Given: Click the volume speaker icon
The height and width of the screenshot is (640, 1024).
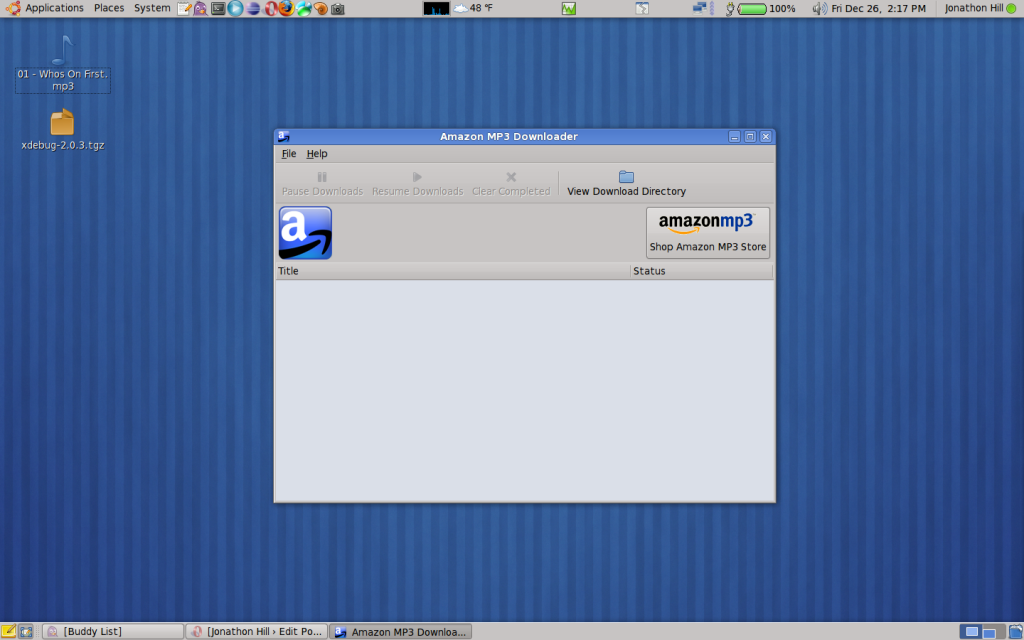Looking at the screenshot, I should click(x=819, y=8).
